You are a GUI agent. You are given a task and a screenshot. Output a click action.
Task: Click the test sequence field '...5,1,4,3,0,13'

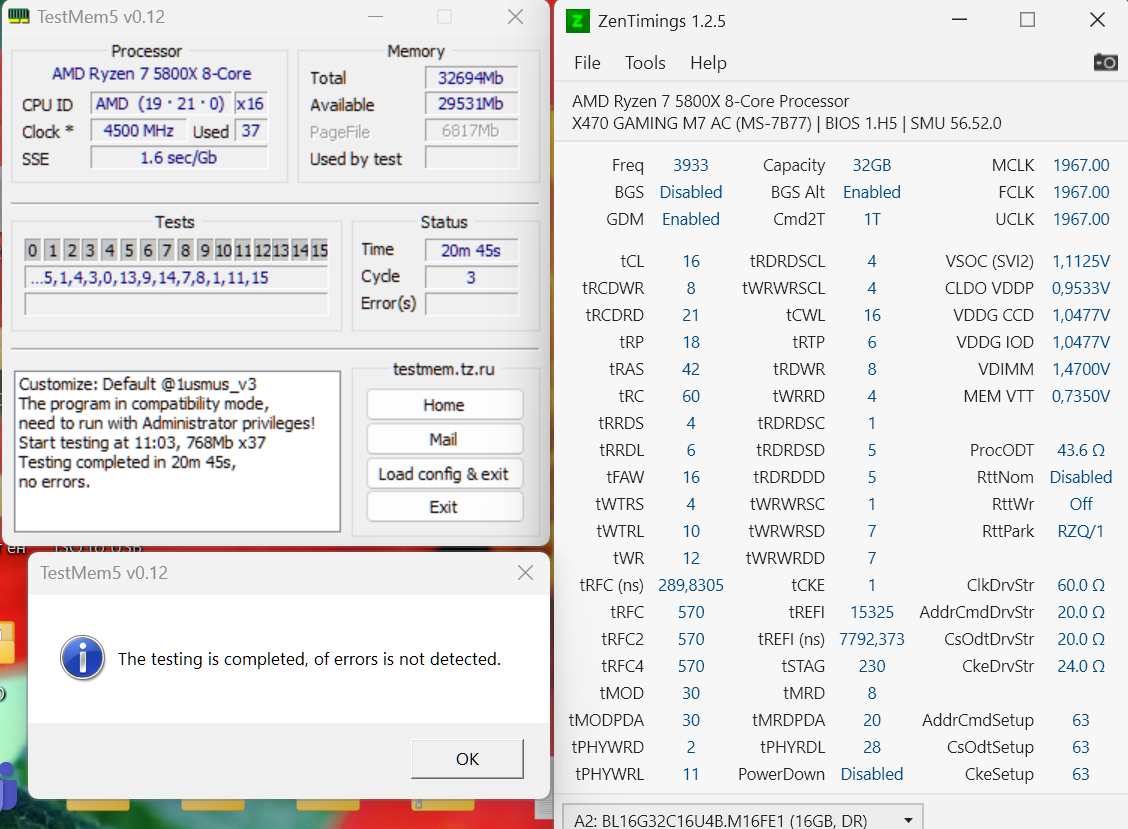point(176,278)
